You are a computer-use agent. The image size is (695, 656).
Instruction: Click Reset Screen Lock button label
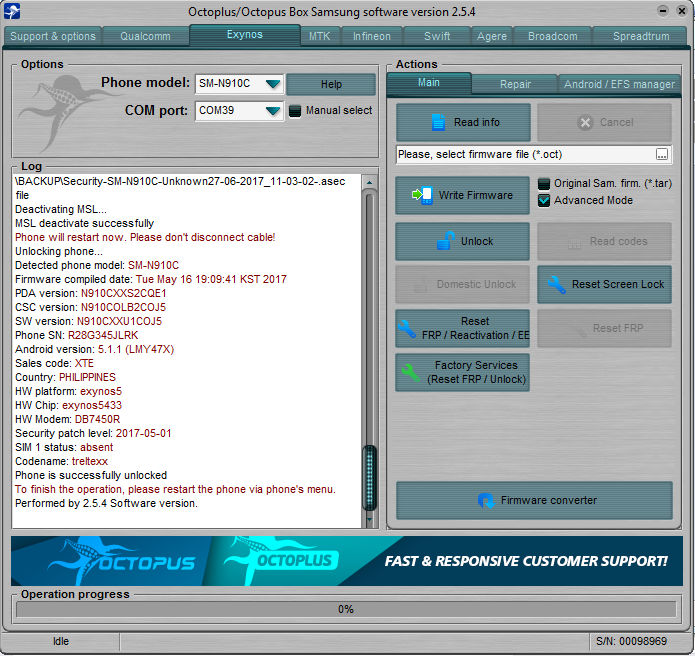coord(618,284)
